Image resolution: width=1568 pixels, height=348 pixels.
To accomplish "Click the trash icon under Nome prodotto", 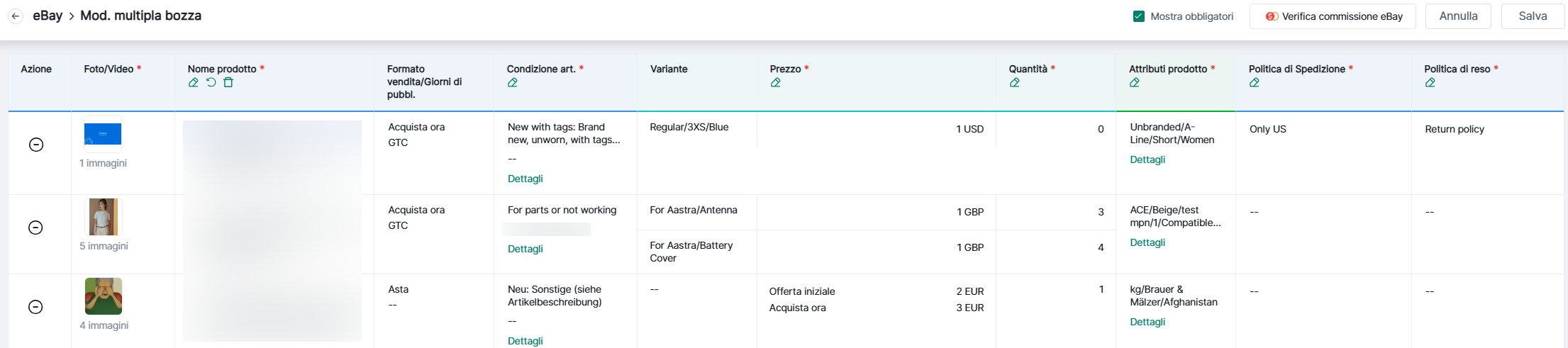I will (228, 83).
